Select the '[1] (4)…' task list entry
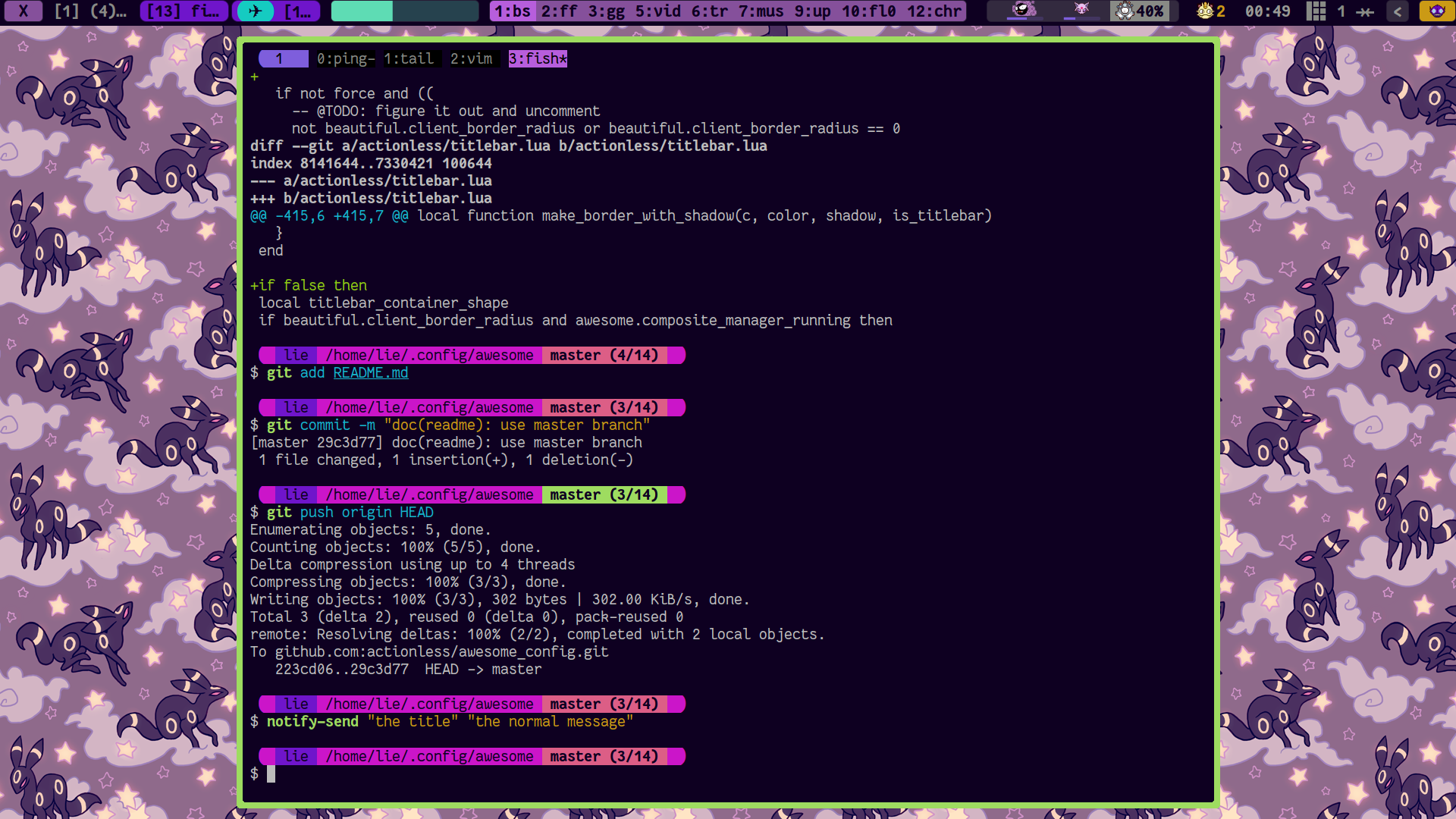Viewport: 1456px width, 819px height. click(90, 11)
